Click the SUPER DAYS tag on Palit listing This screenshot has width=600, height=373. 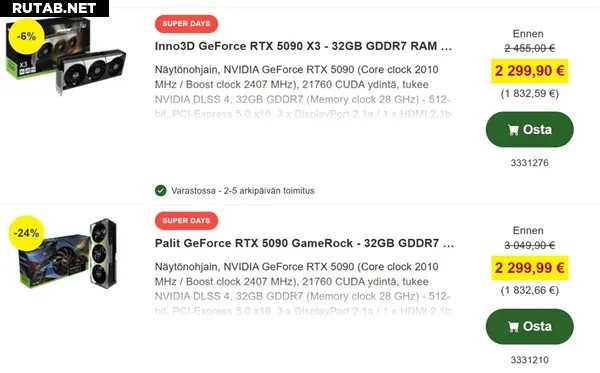pos(186,221)
